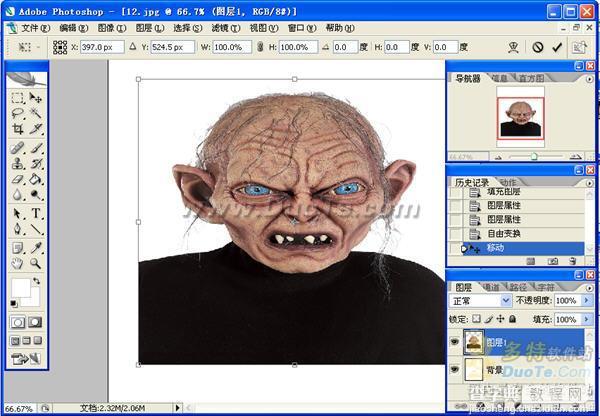Open the 填充 fill slider arrow

(587, 319)
